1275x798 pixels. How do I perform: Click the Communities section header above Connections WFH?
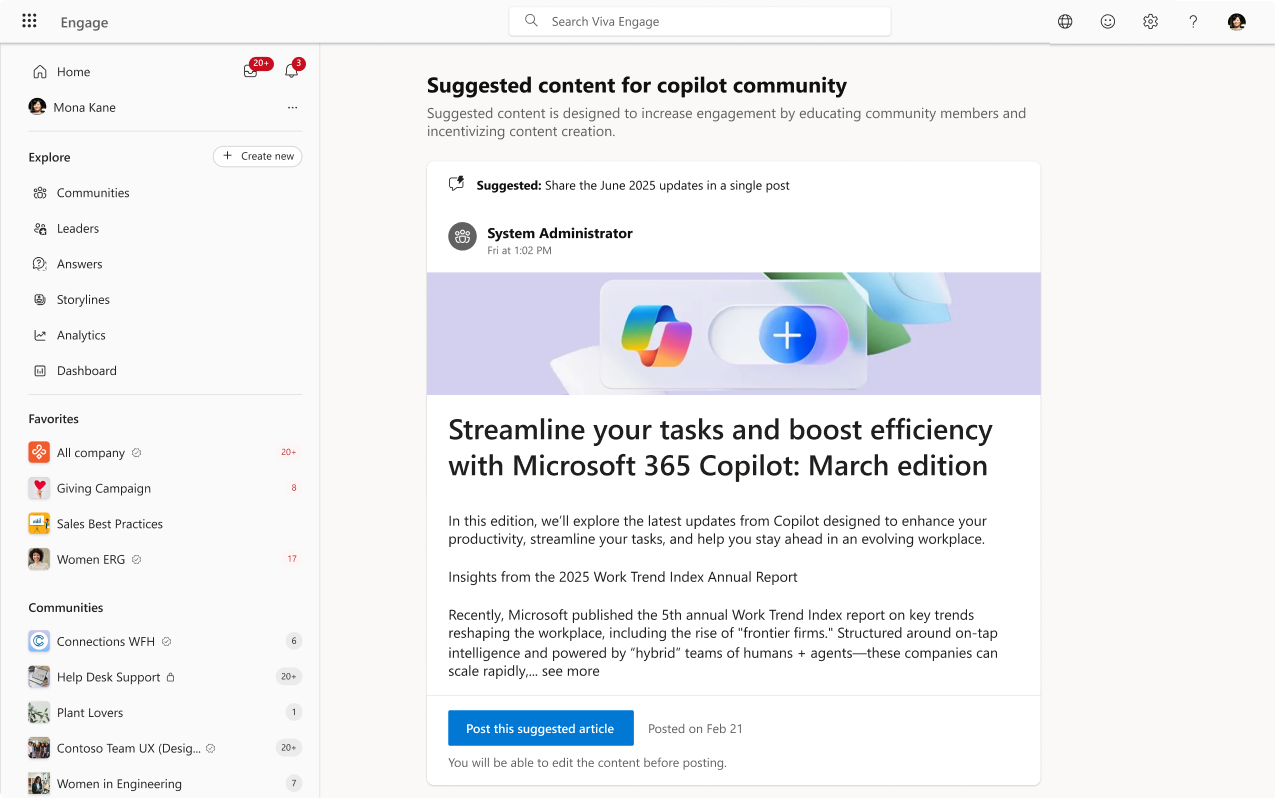(66, 608)
